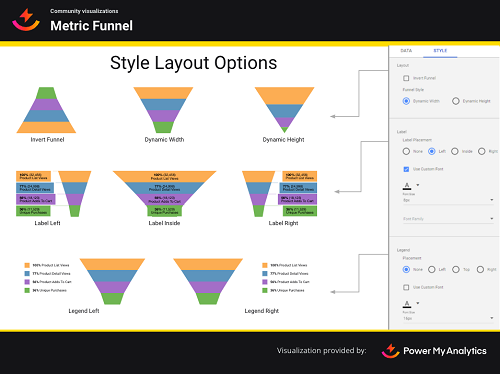This screenshot has height=374, width=500.
Task: Click the Invert Funnel example chart
Action: [46, 110]
